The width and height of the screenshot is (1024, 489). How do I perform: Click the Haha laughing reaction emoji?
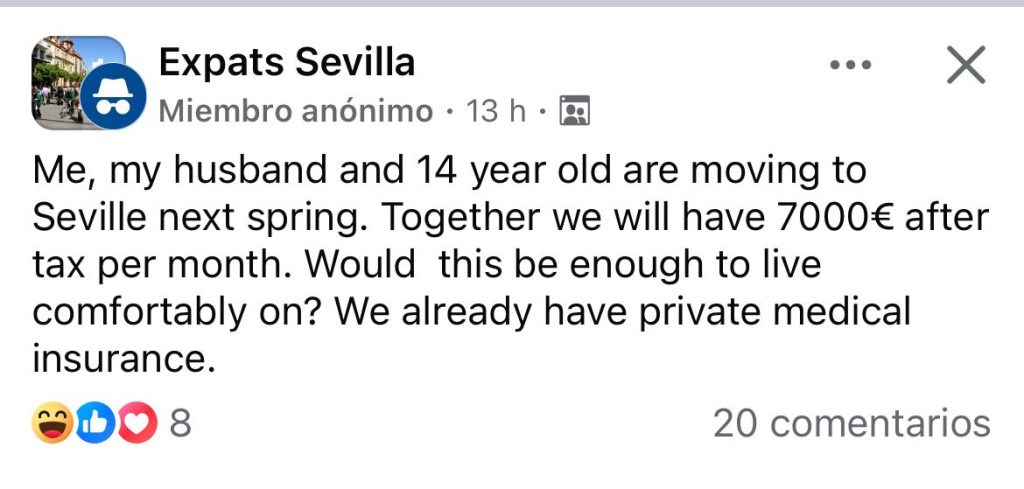[51, 424]
